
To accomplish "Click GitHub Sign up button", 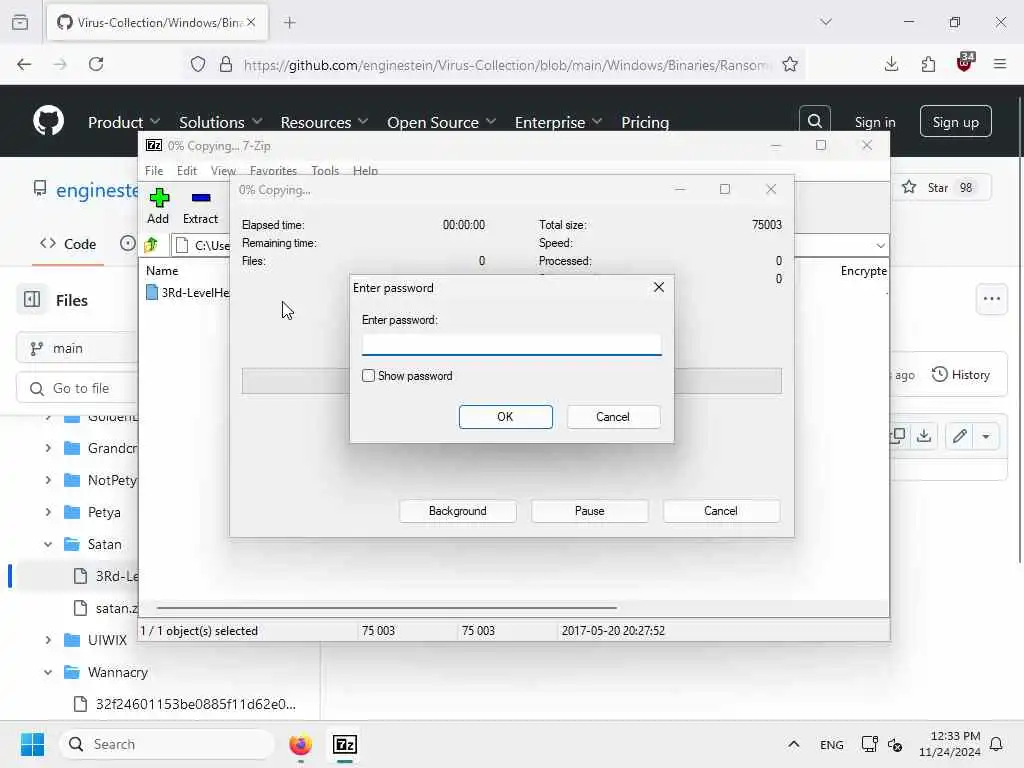I will pos(955,121).
